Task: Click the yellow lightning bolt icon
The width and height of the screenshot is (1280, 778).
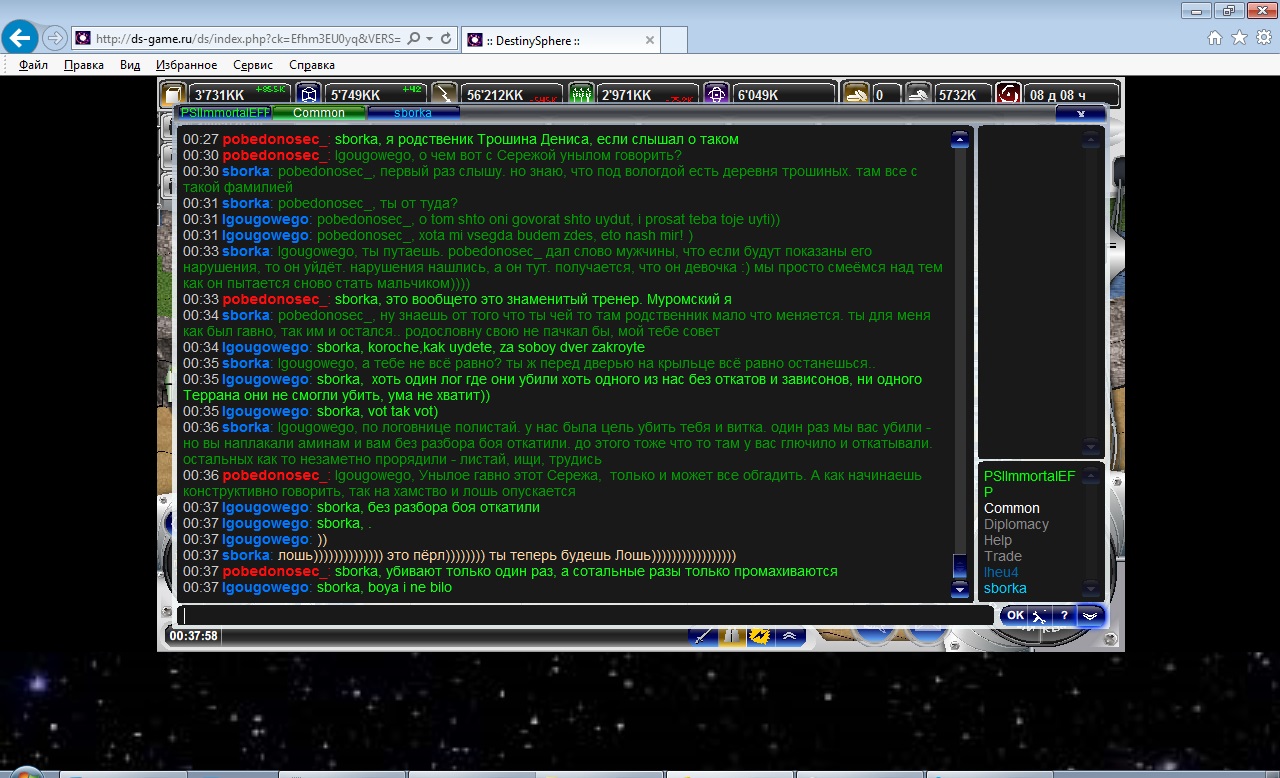Action: pos(759,635)
